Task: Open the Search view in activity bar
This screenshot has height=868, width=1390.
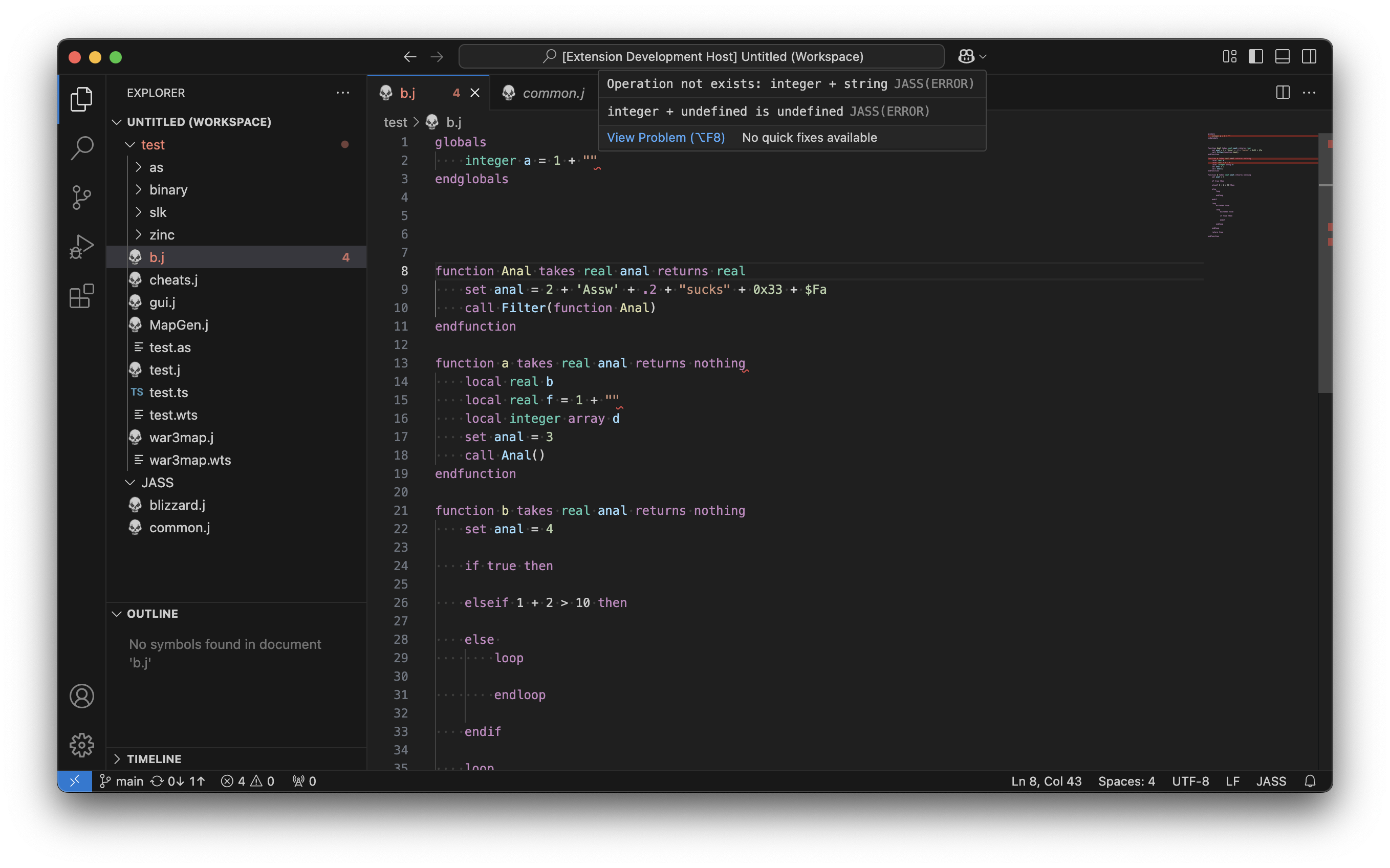Action: 81,148
